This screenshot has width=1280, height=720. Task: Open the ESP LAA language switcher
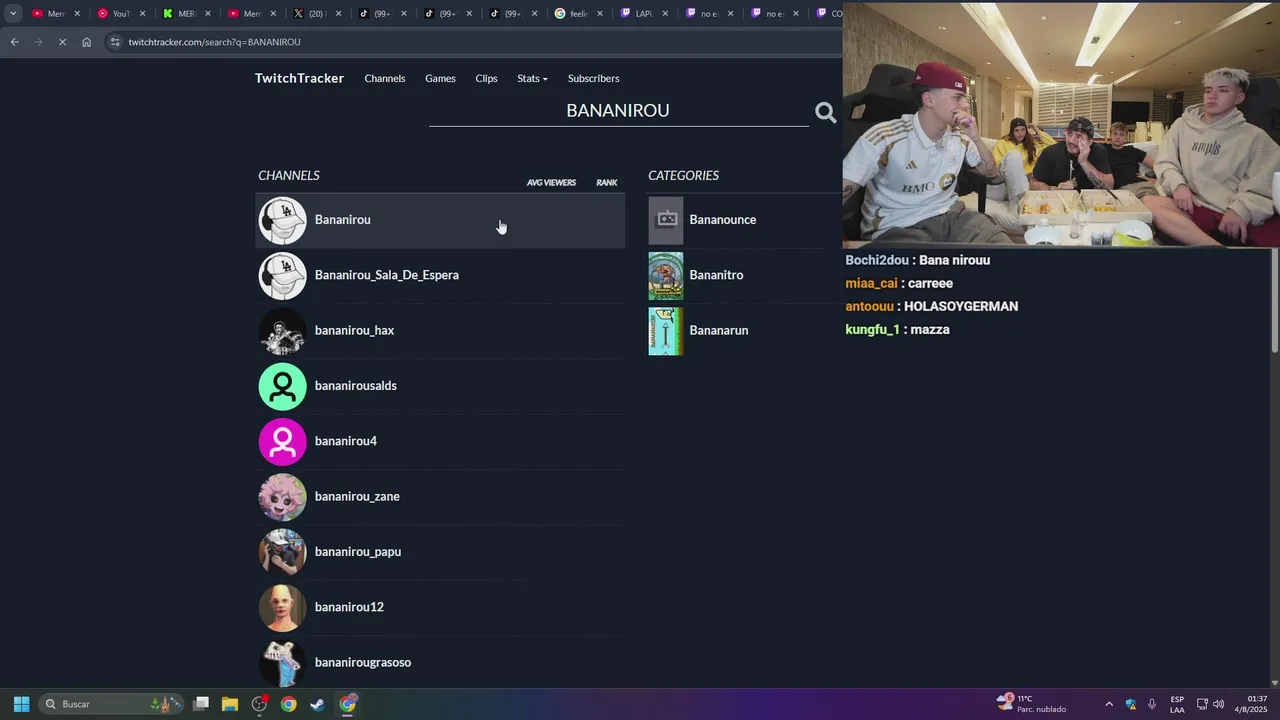[x=1177, y=704]
